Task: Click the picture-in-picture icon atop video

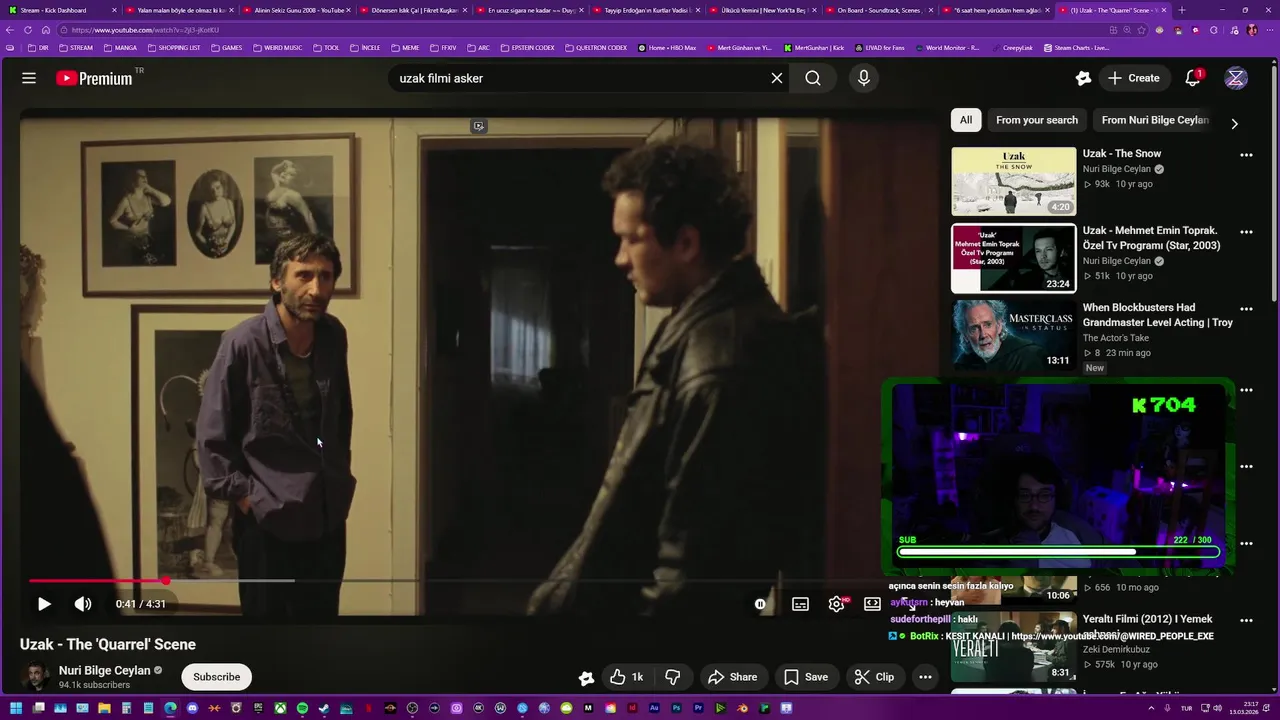Action: 479,126
